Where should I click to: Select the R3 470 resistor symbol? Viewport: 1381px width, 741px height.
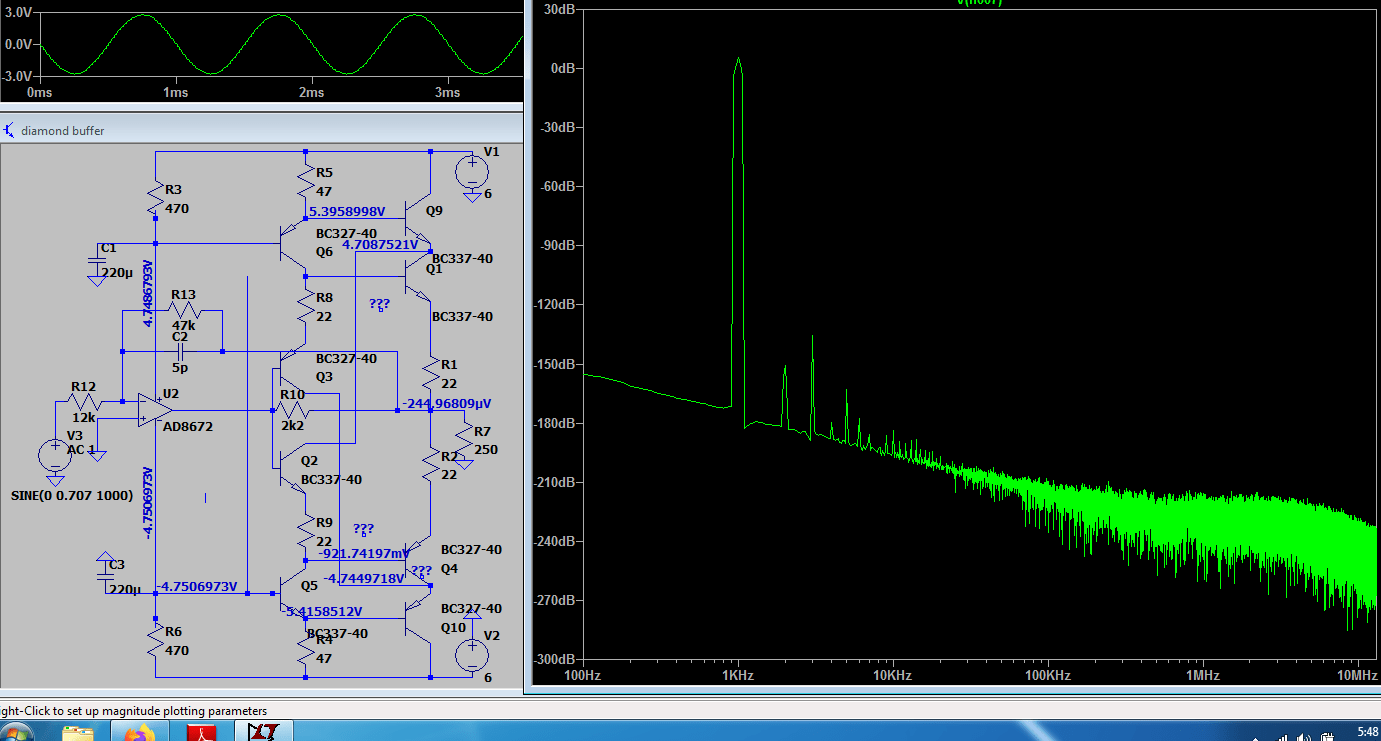click(x=155, y=198)
